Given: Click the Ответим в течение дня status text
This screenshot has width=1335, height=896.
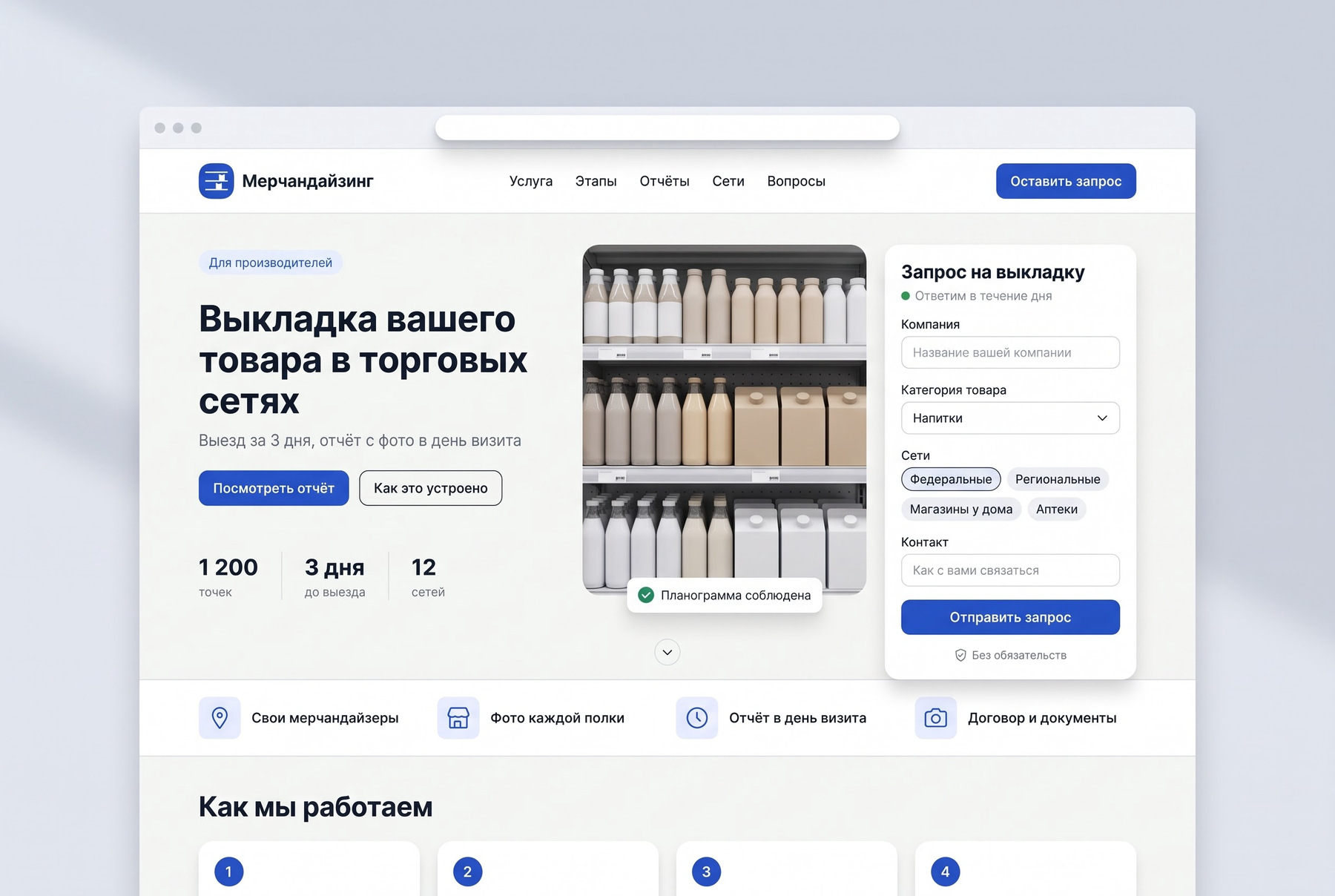Looking at the screenshot, I should point(983,296).
